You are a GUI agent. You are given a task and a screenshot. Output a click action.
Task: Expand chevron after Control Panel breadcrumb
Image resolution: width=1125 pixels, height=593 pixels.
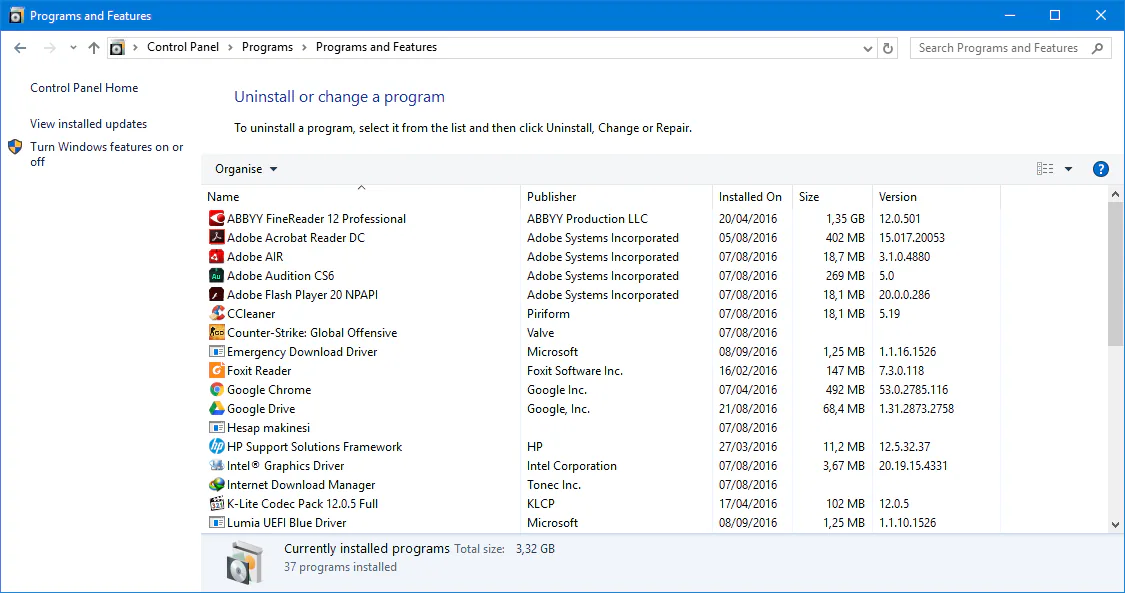230,47
